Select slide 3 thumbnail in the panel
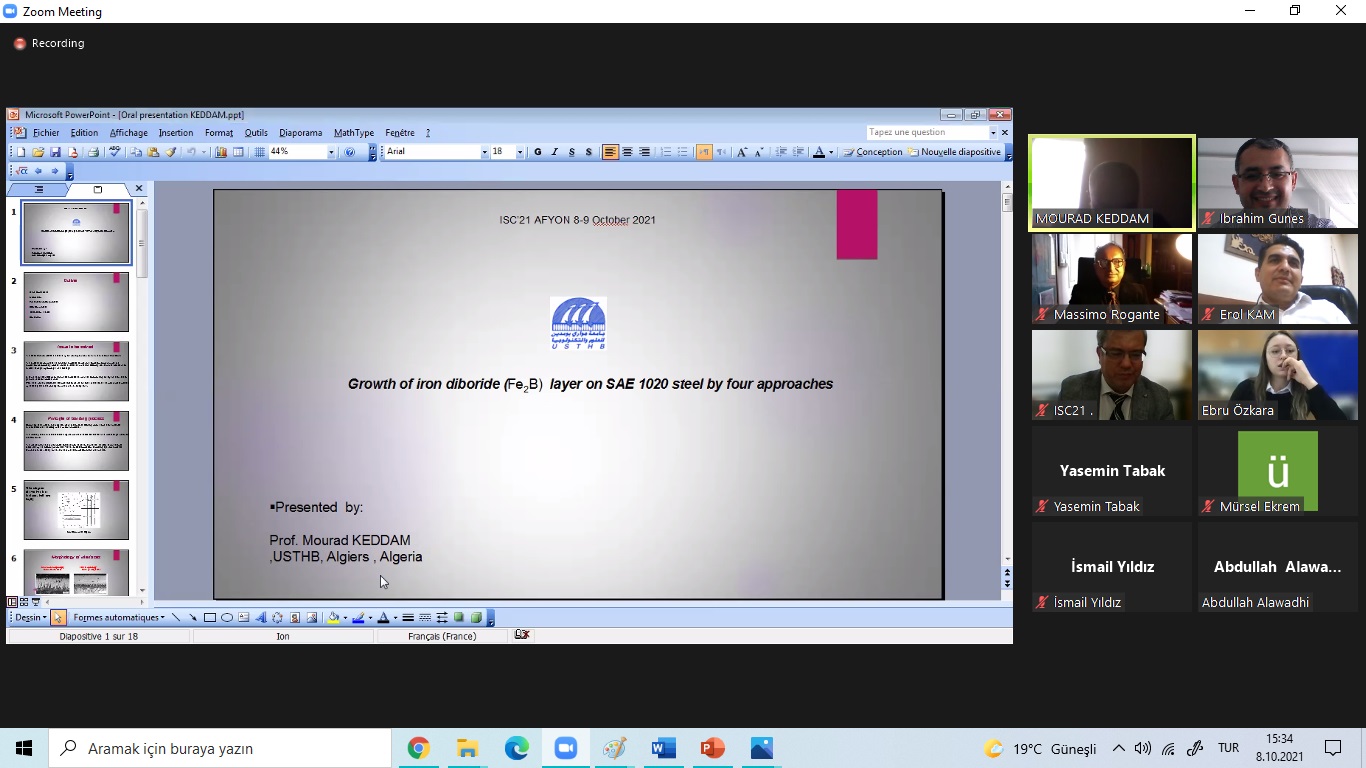 tap(76, 371)
